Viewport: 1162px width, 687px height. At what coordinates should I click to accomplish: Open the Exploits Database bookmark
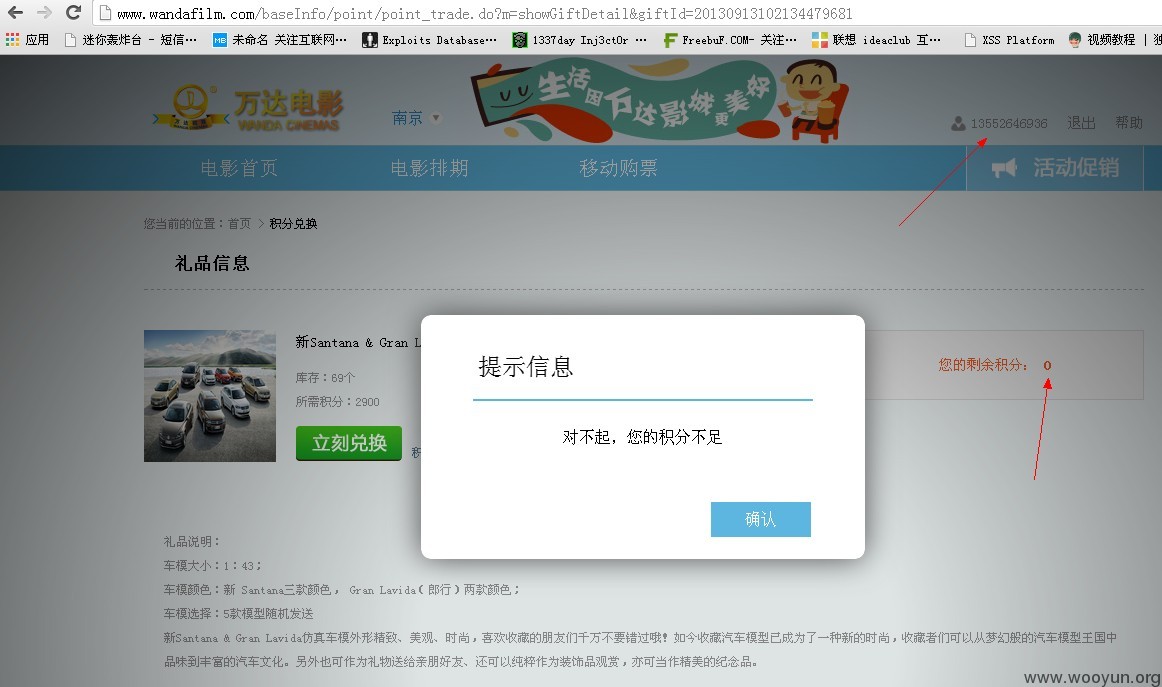[x=430, y=40]
